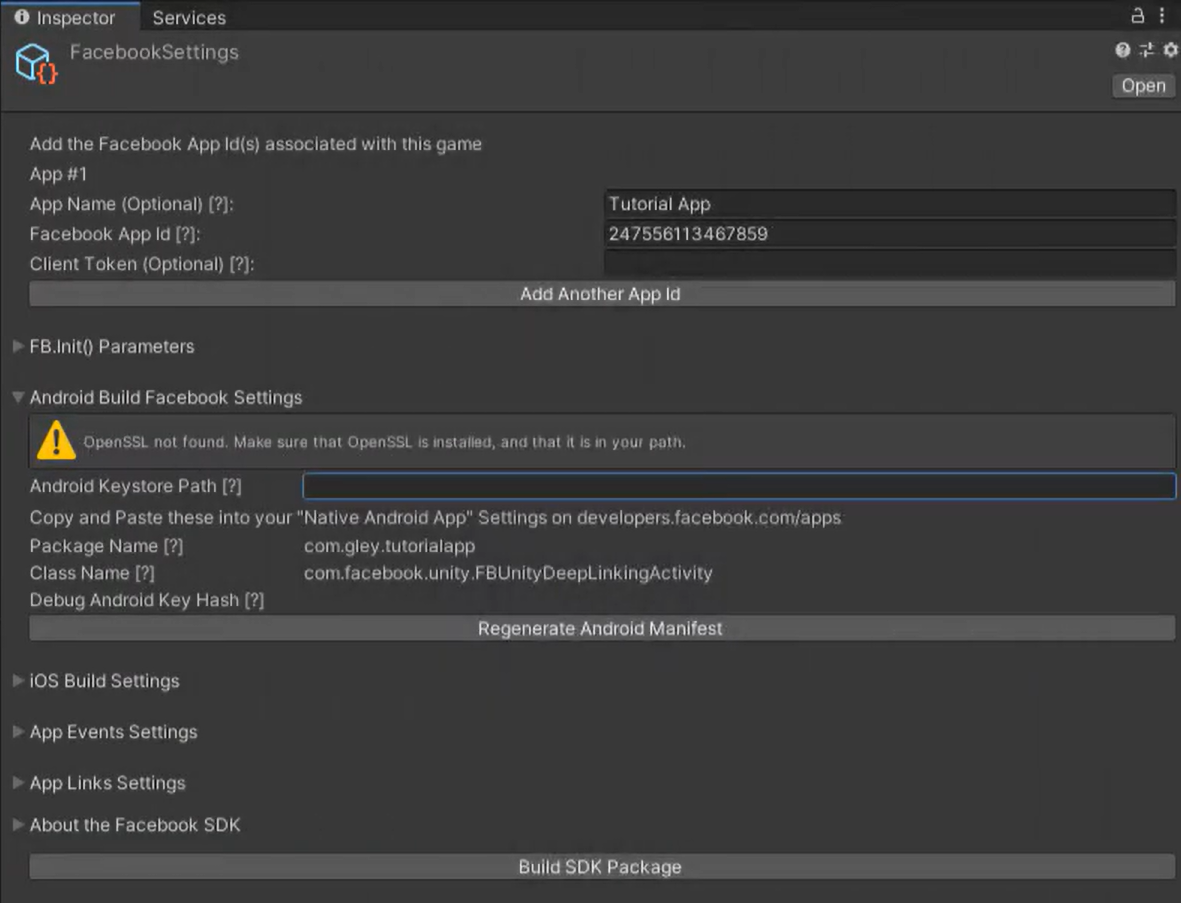Expand FB.Init() Parameters foldout

tap(18, 346)
